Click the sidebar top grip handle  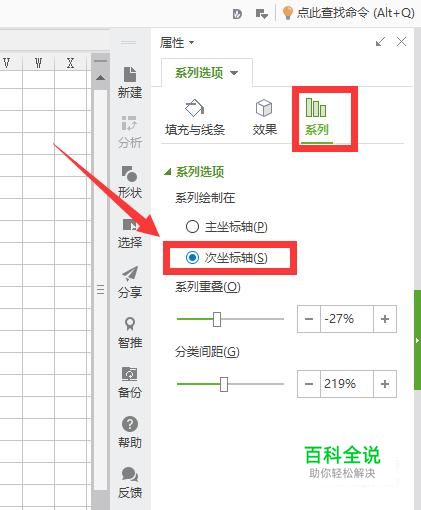point(128,43)
